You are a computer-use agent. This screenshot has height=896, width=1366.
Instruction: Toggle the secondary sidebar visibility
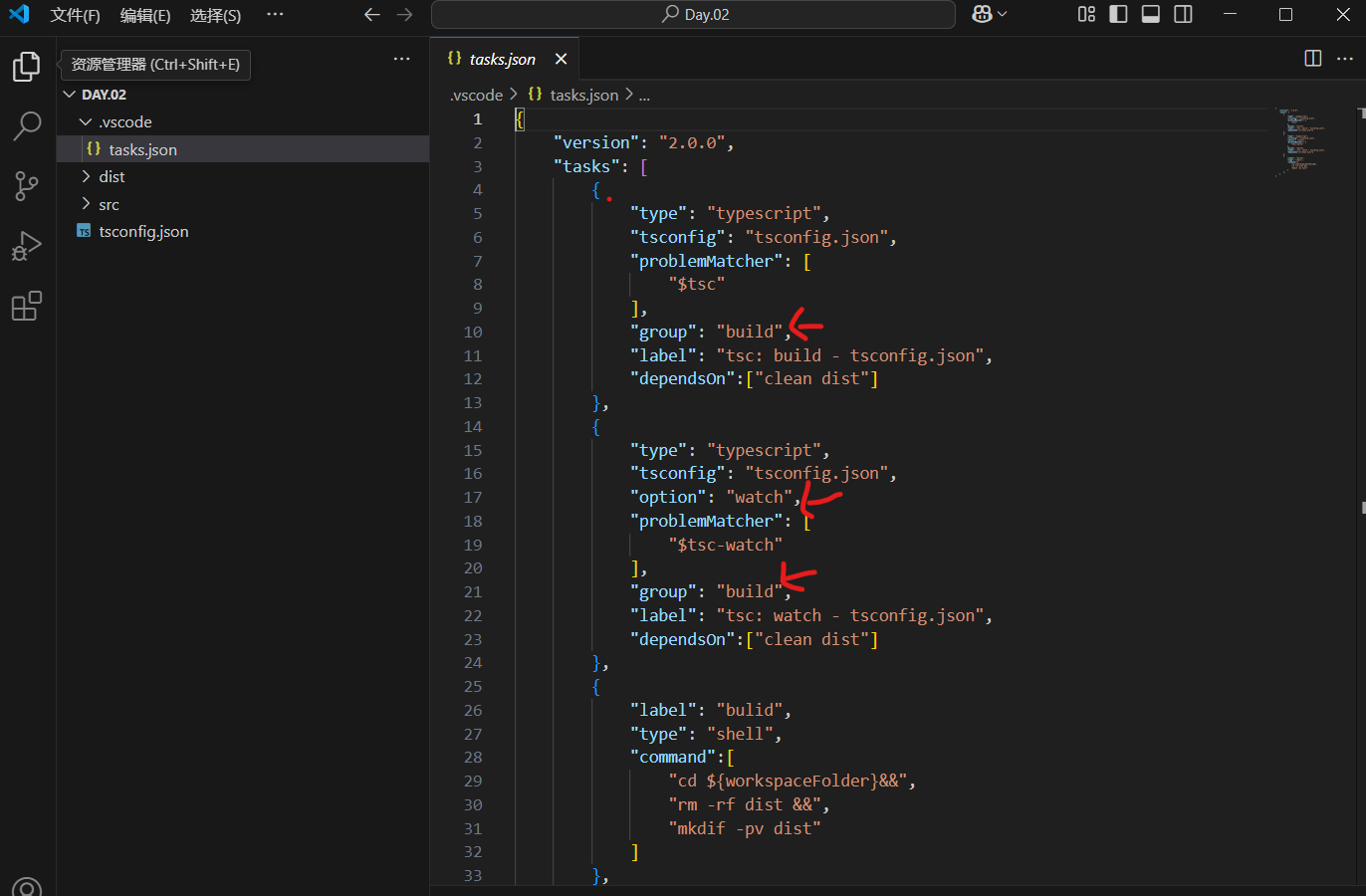[1184, 14]
